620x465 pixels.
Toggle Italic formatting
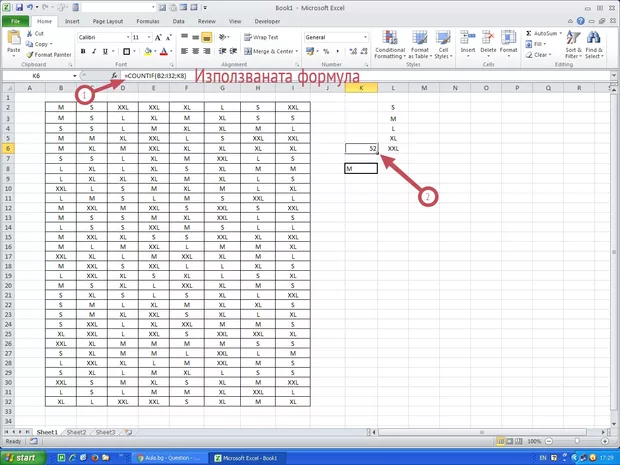(x=94, y=51)
